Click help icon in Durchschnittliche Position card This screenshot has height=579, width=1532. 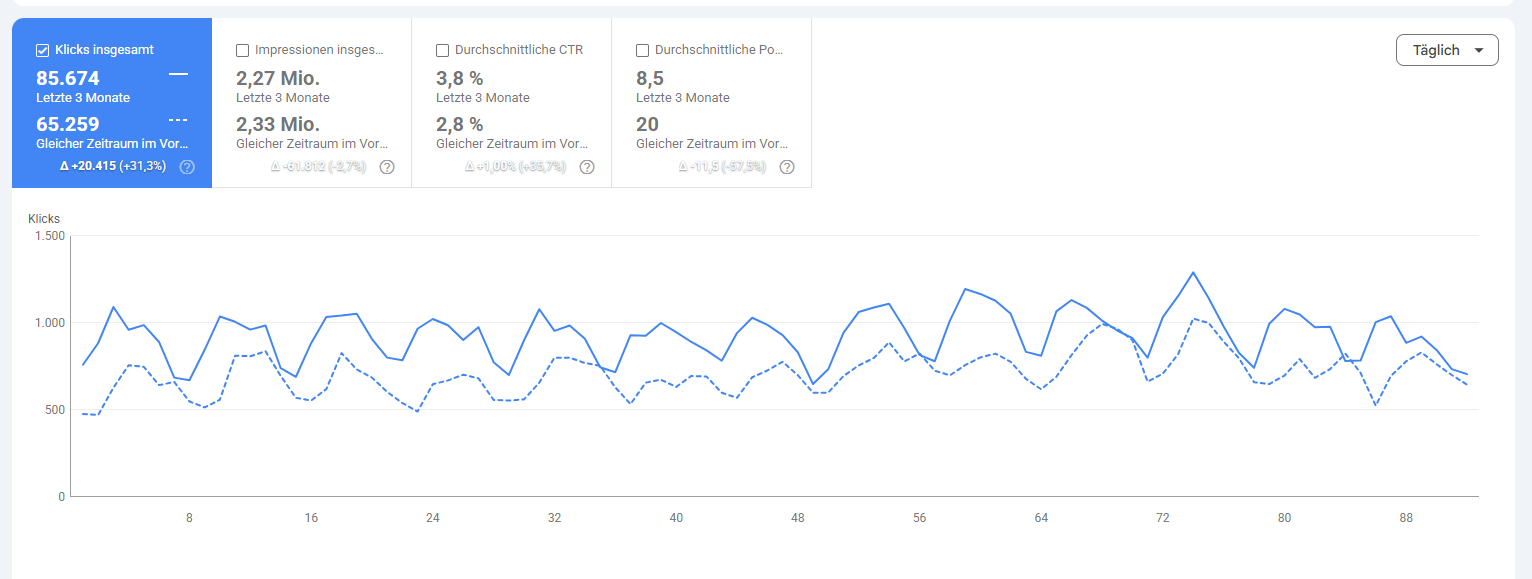[787, 167]
